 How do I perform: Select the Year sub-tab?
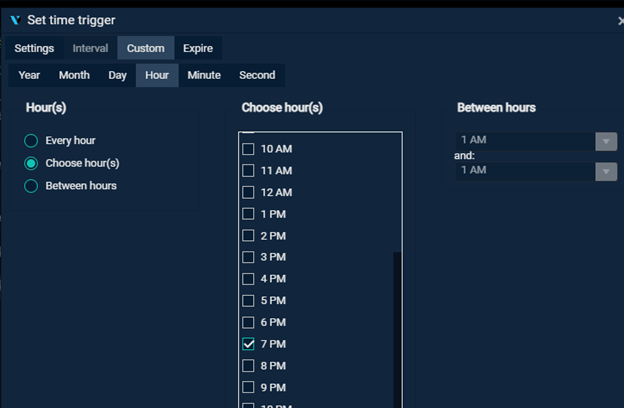[29, 75]
